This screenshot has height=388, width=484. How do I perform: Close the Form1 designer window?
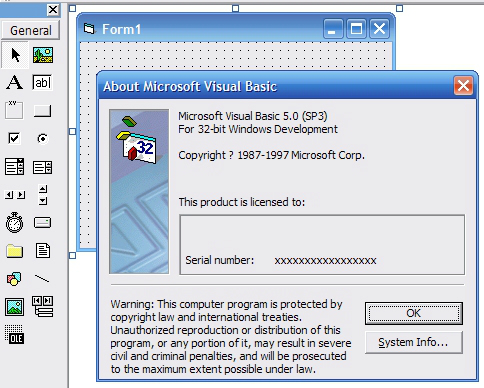pyautogui.click(x=379, y=29)
